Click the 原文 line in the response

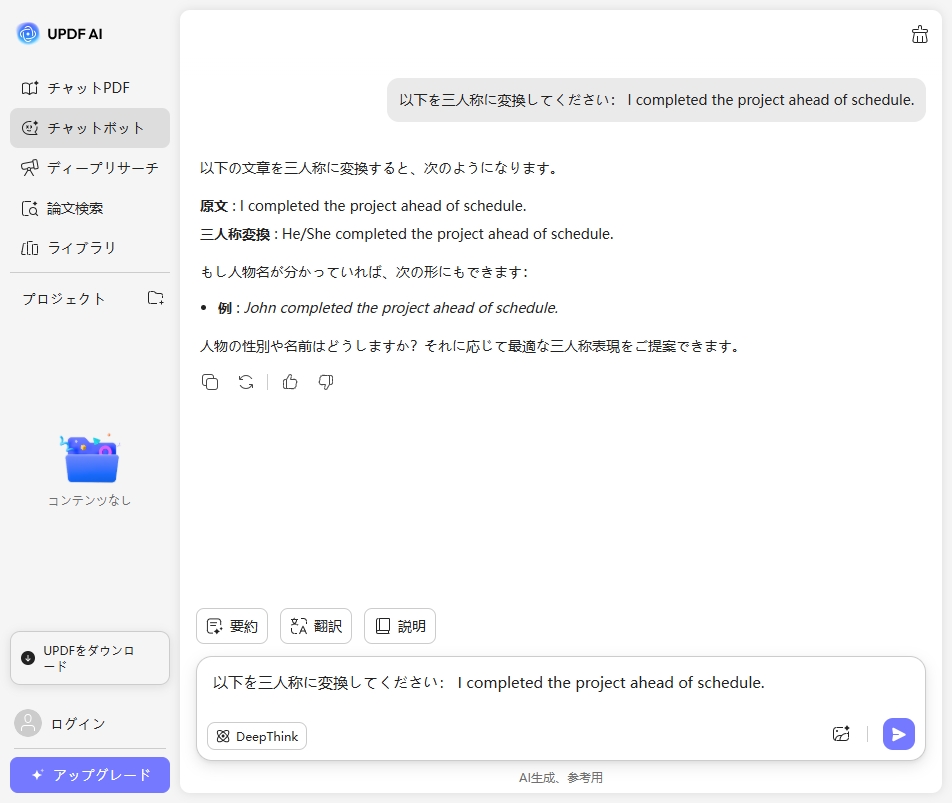pyautogui.click(x=363, y=206)
